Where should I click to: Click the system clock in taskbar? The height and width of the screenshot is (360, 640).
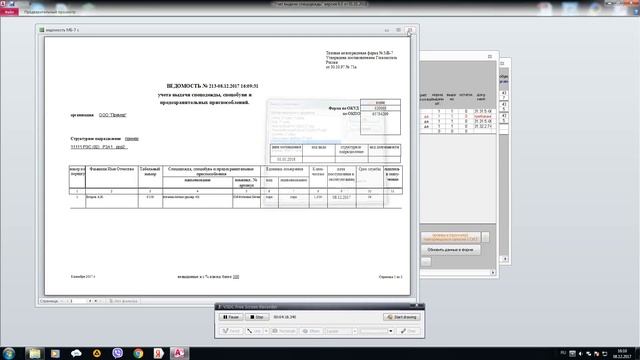[622, 353]
